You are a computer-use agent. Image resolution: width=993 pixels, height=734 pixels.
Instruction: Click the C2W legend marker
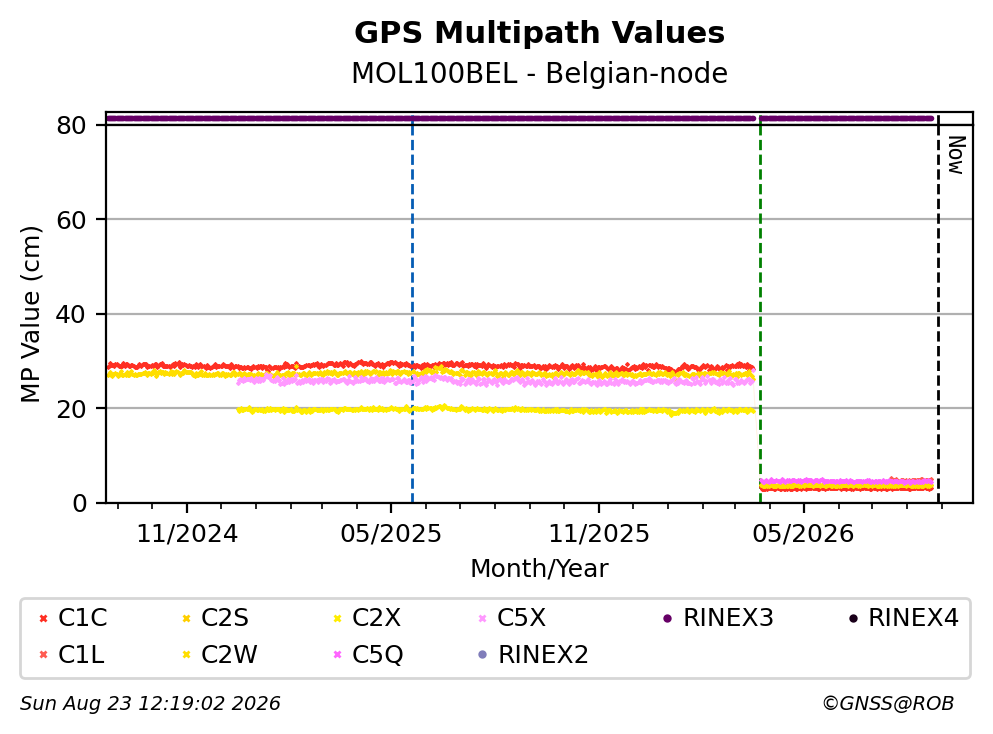(186, 654)
